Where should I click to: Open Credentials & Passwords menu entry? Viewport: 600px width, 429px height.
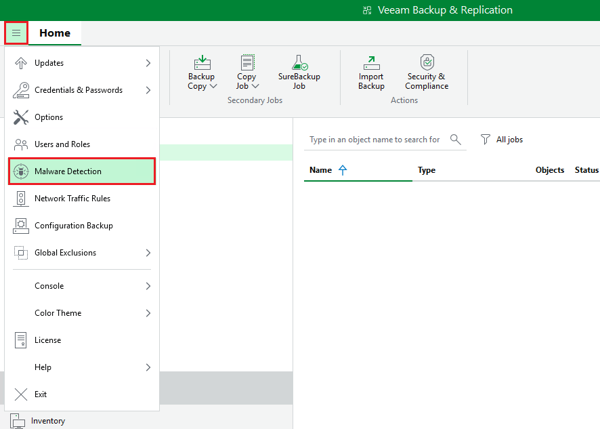tap(82, 90)
